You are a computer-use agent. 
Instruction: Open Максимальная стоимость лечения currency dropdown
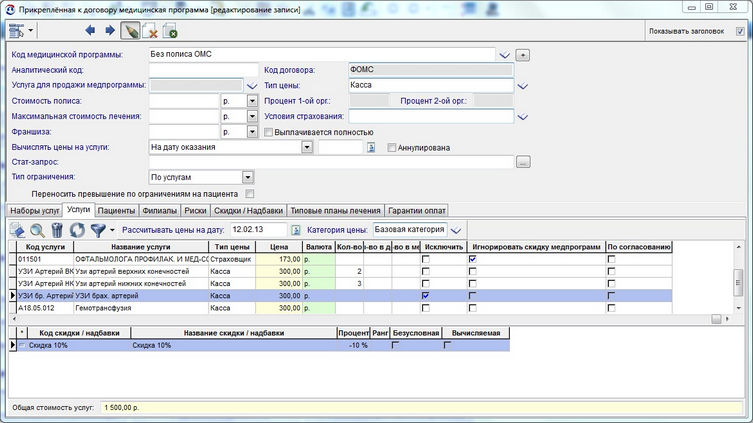click(x=252, y=117)
